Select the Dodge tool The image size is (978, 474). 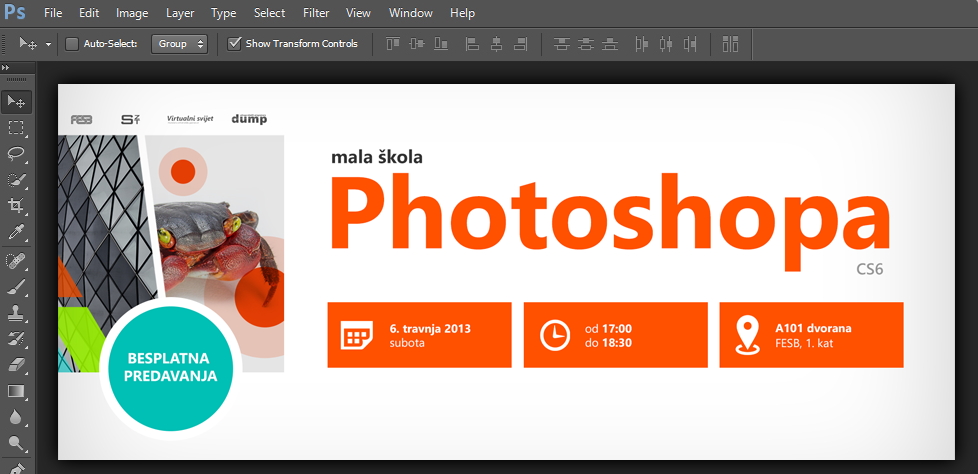[x=16, y=443]
